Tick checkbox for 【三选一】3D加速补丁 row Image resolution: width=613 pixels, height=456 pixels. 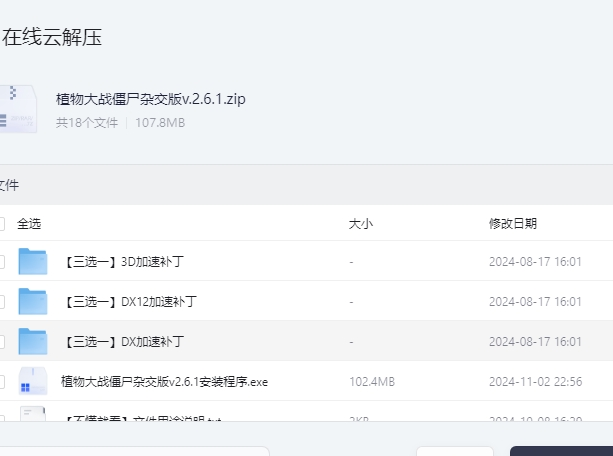pos(2,262)
